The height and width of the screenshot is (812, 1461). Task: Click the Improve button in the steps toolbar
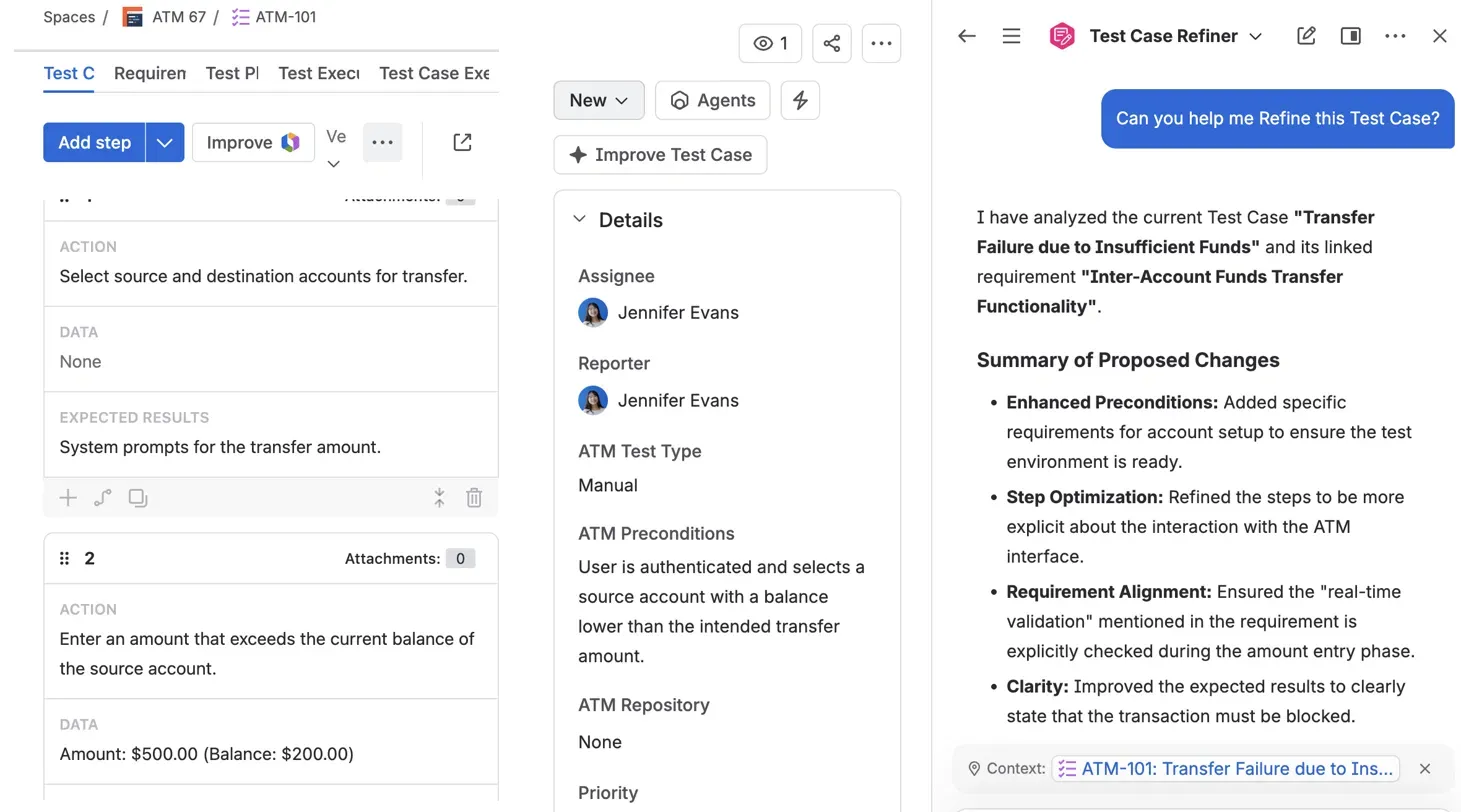[253, 142]
